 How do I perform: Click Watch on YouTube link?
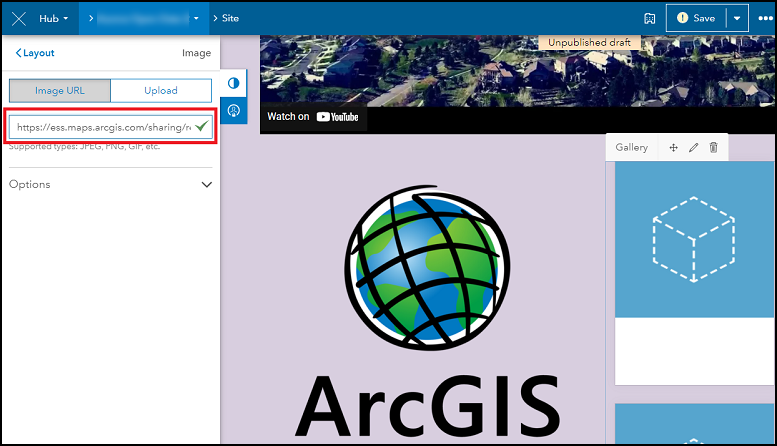click(x=313, y=117)
